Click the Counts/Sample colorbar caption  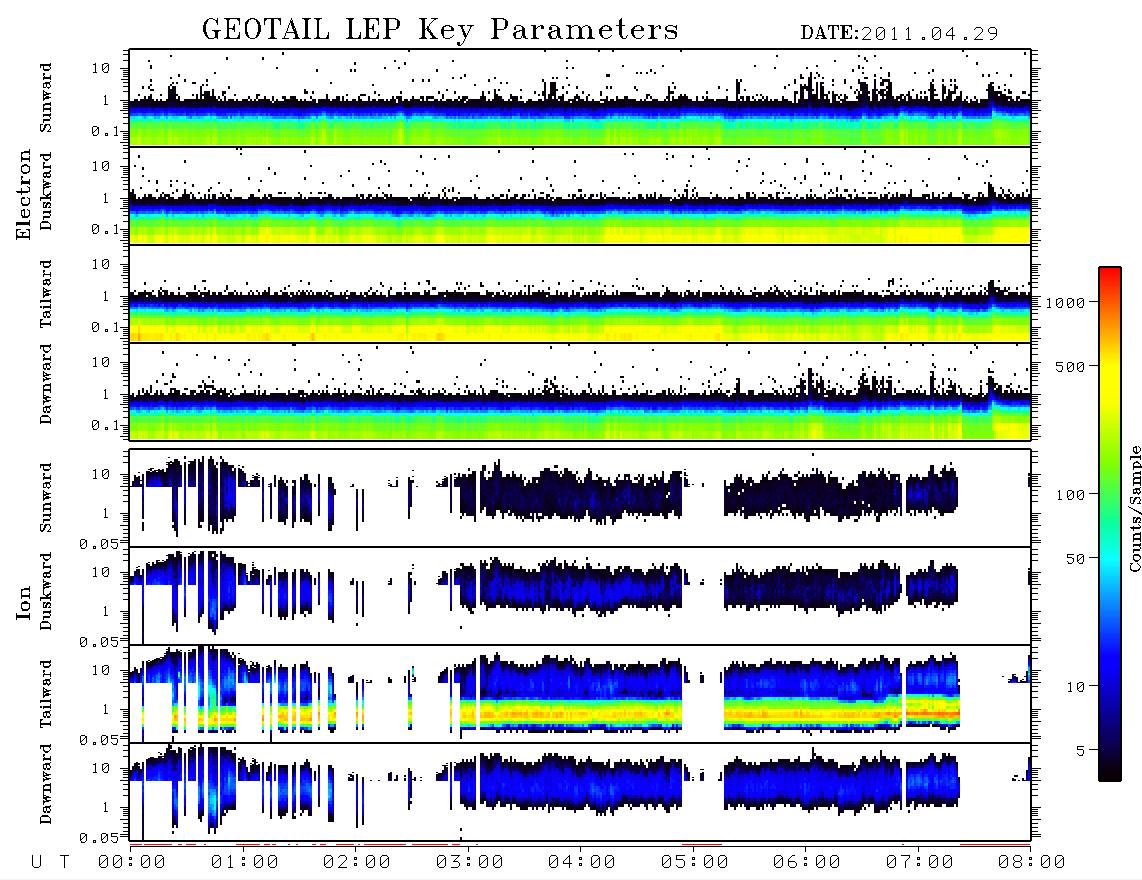(x=1135, y=508)
